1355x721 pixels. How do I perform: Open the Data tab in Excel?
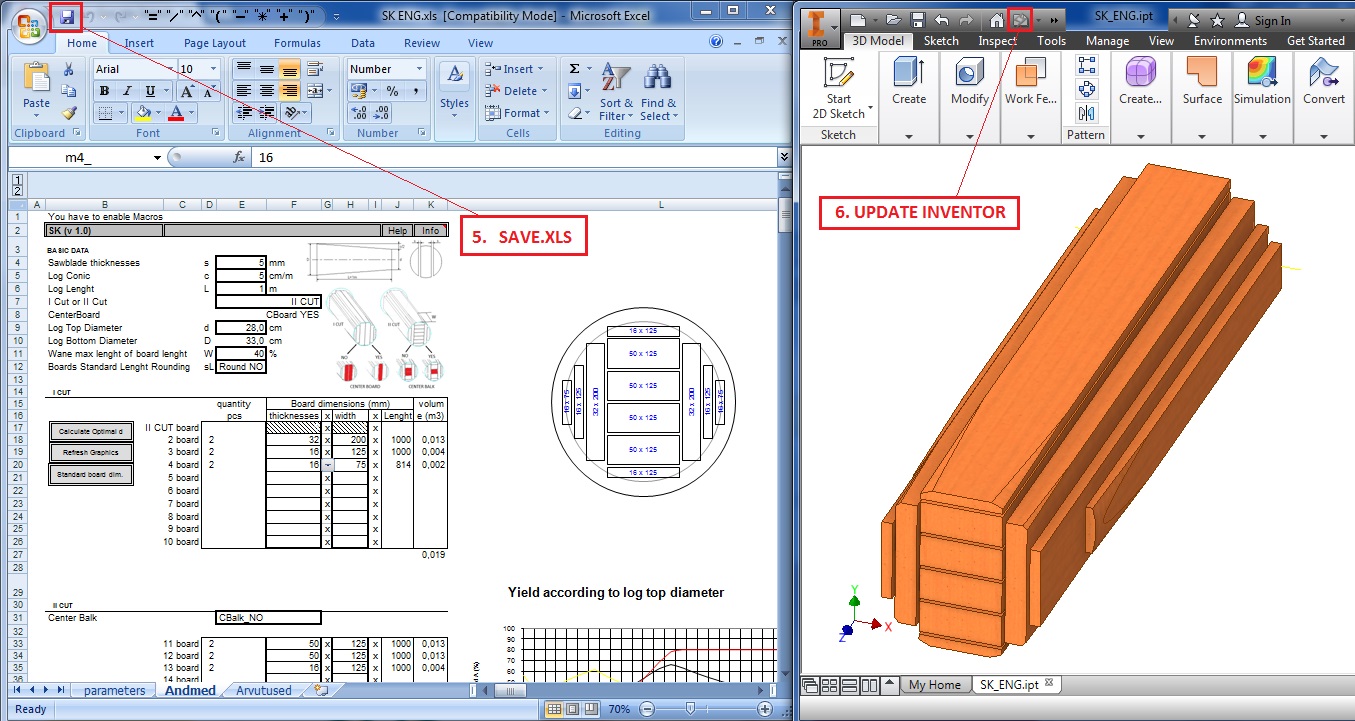[363, 43]
